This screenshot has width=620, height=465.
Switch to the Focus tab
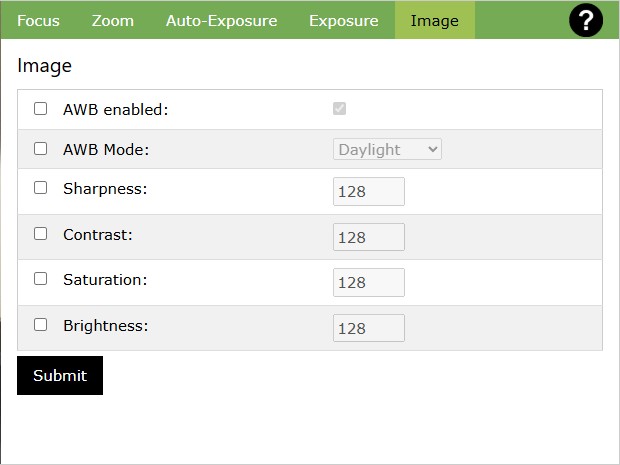38,20
